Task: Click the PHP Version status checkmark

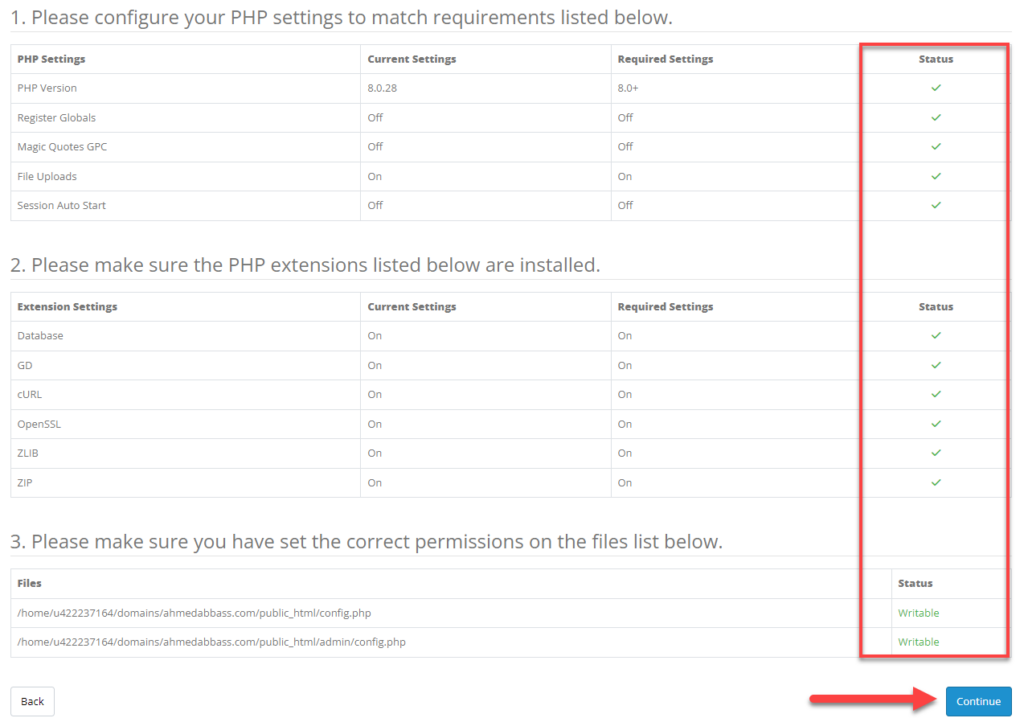Action: [935, 88]
